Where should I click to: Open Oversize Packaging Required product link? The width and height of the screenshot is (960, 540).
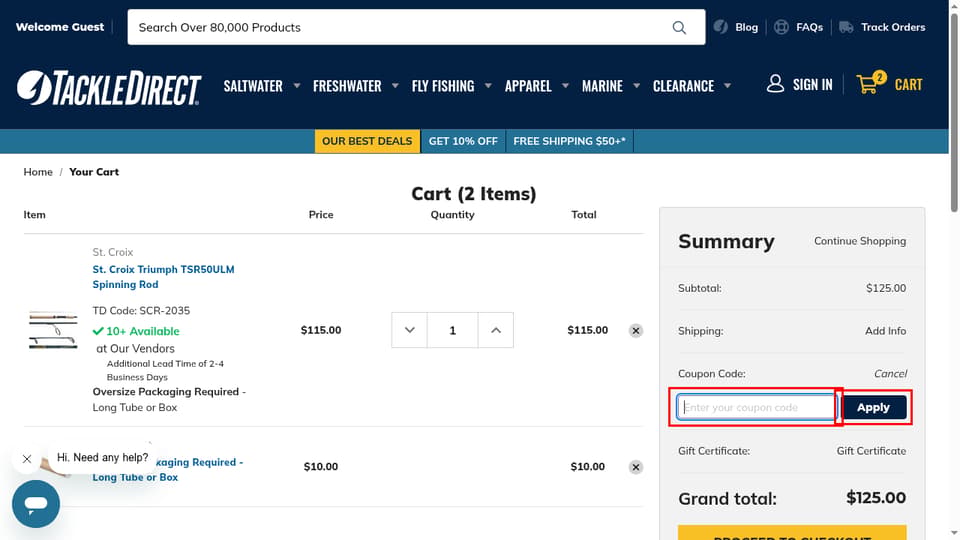[x=168, y=470]
